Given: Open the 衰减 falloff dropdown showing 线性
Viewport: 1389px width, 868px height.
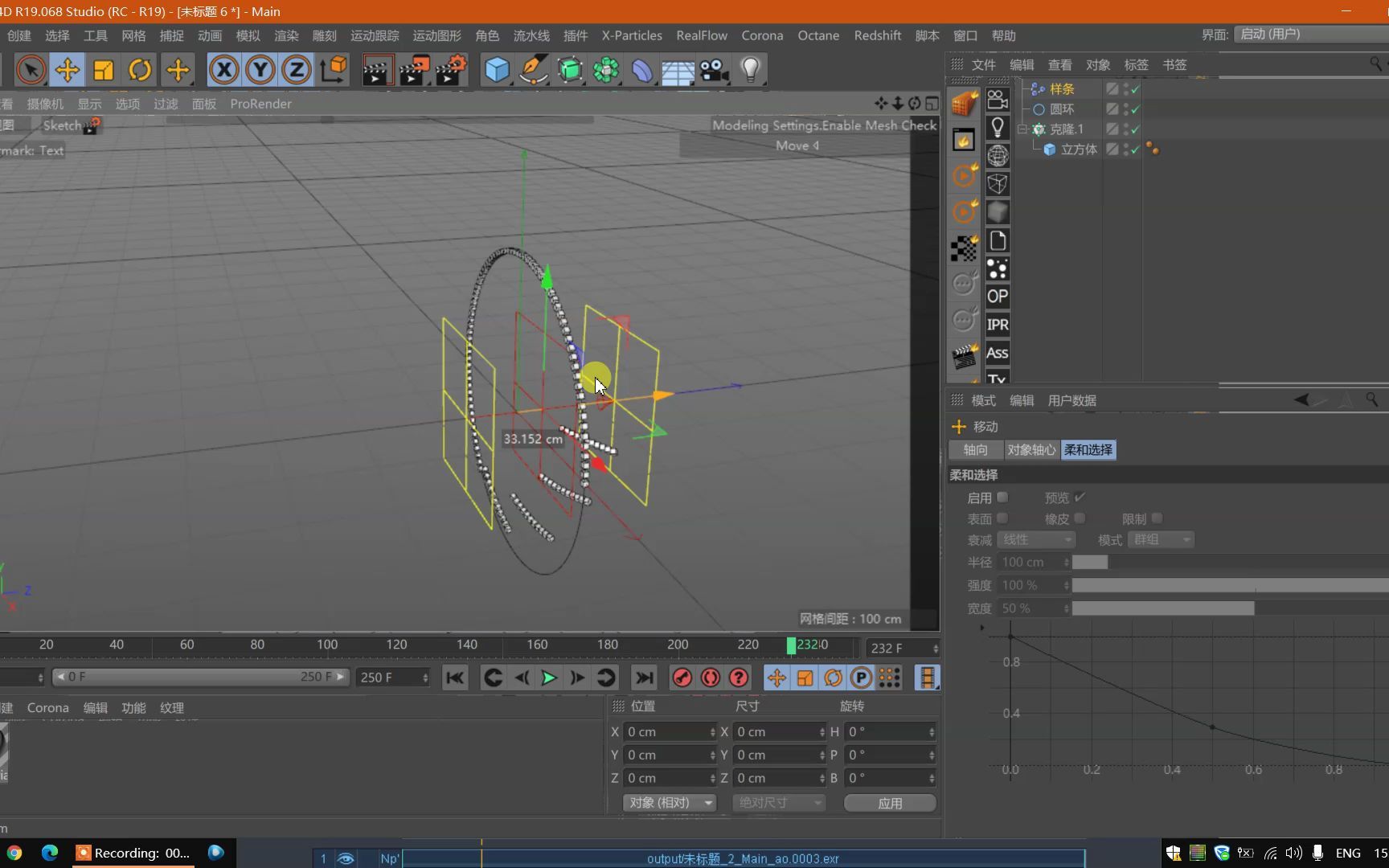Looking at the screenshot, I should pyautogui.click(x=1035, y=539).
